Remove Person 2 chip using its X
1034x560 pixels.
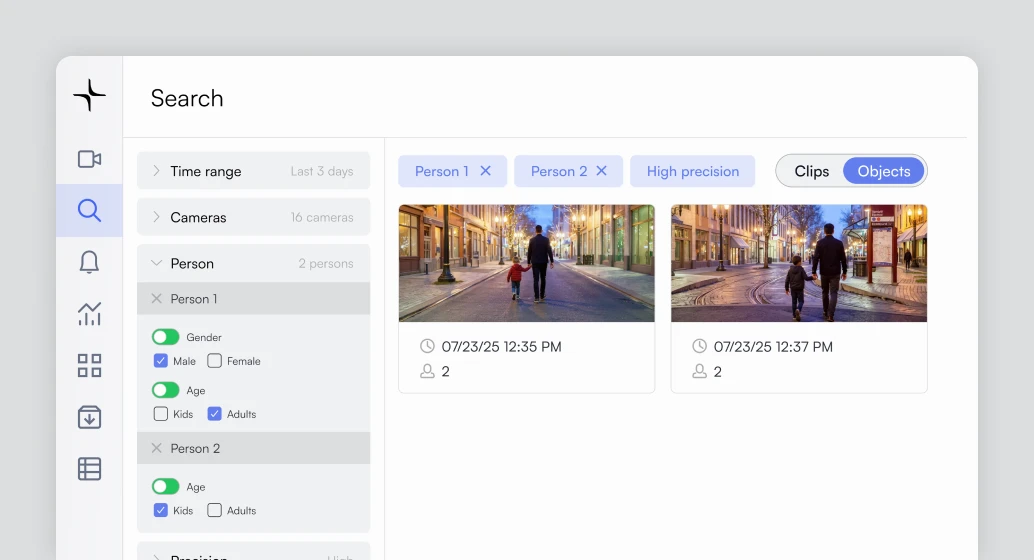pos(601,171)
